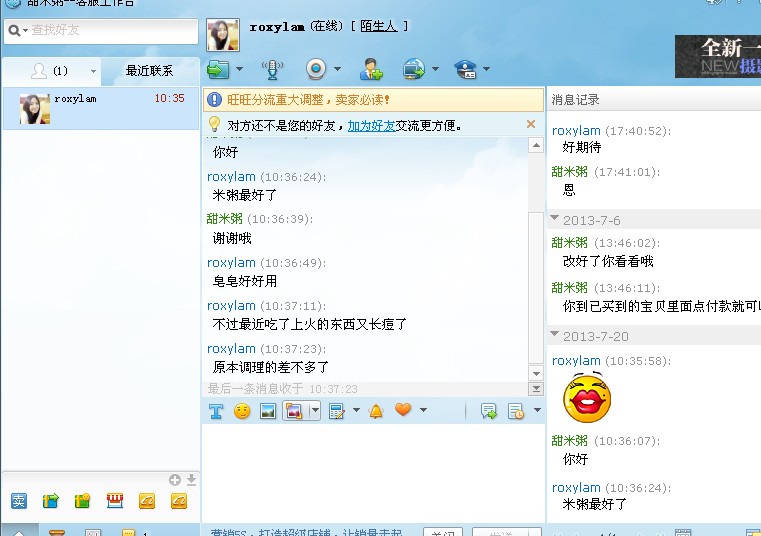
Task: Click roxylam's avatar in chat header
Action: (x=223, y=35)
